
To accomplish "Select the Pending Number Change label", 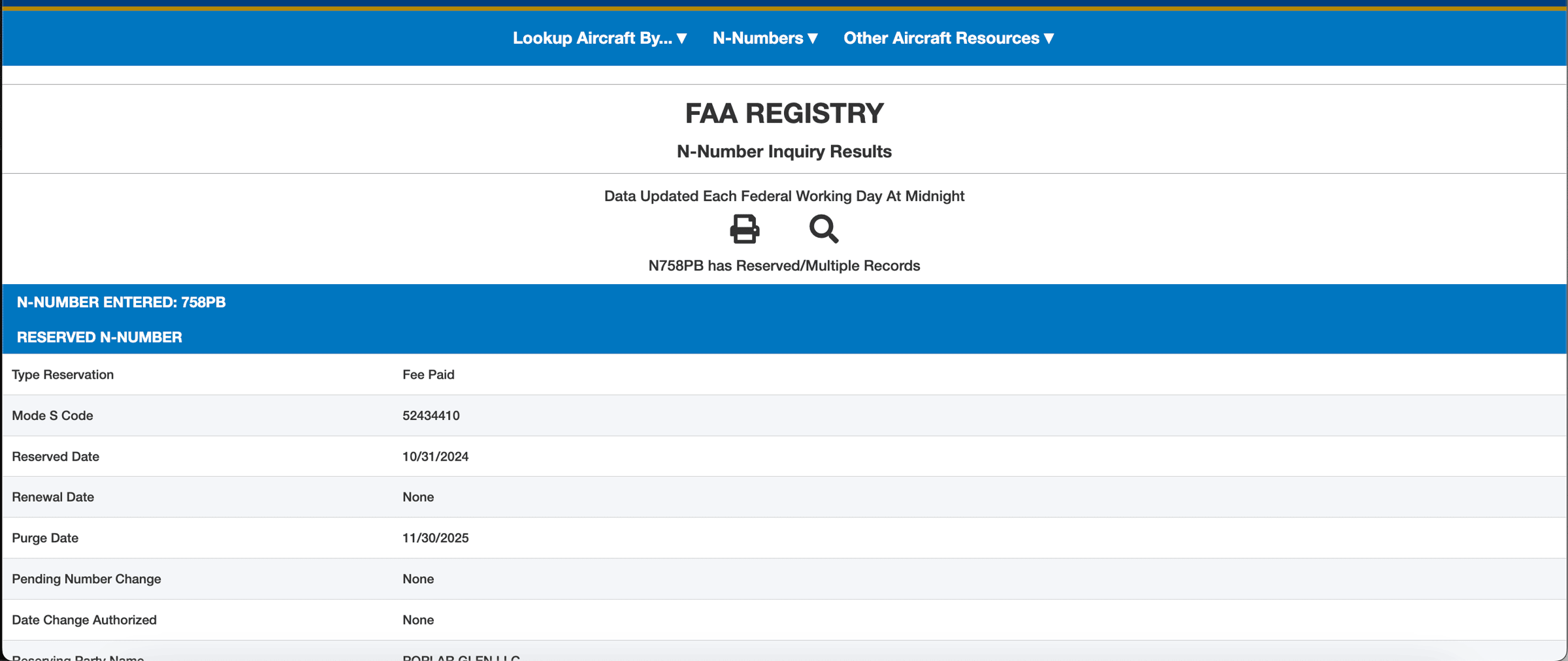I will click(x=86, y=579).
